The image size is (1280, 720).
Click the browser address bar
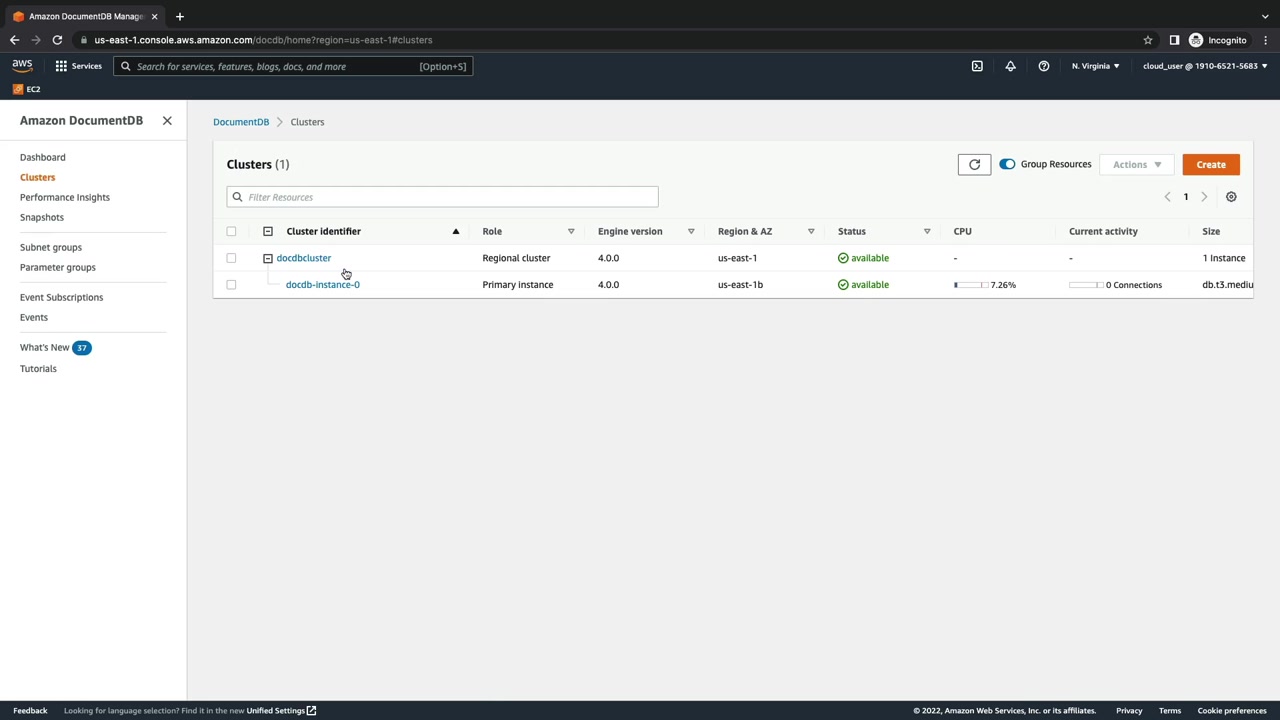tap(611, 40)
